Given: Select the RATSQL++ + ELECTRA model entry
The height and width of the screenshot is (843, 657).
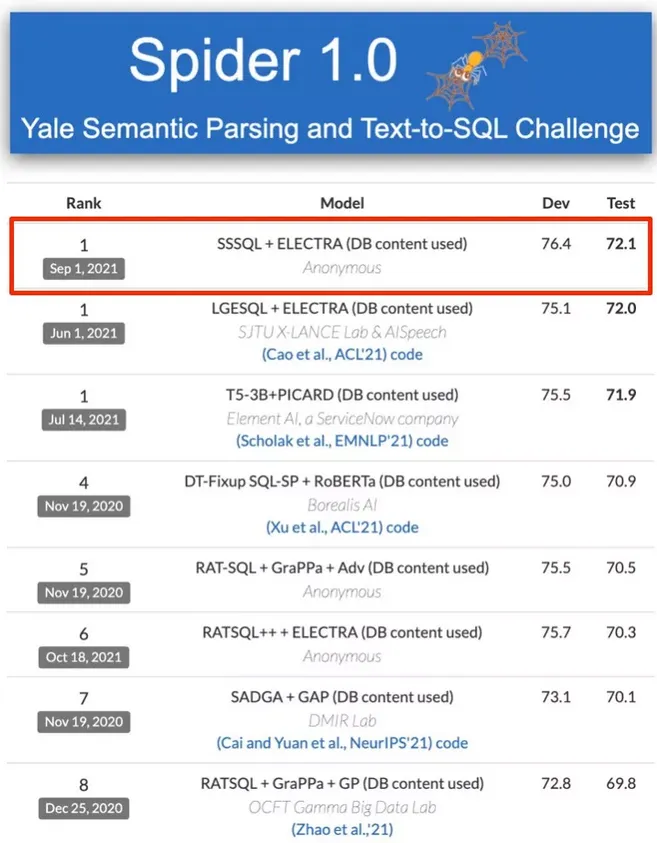Looking at the screenshot, I should [x=342, y=632].
